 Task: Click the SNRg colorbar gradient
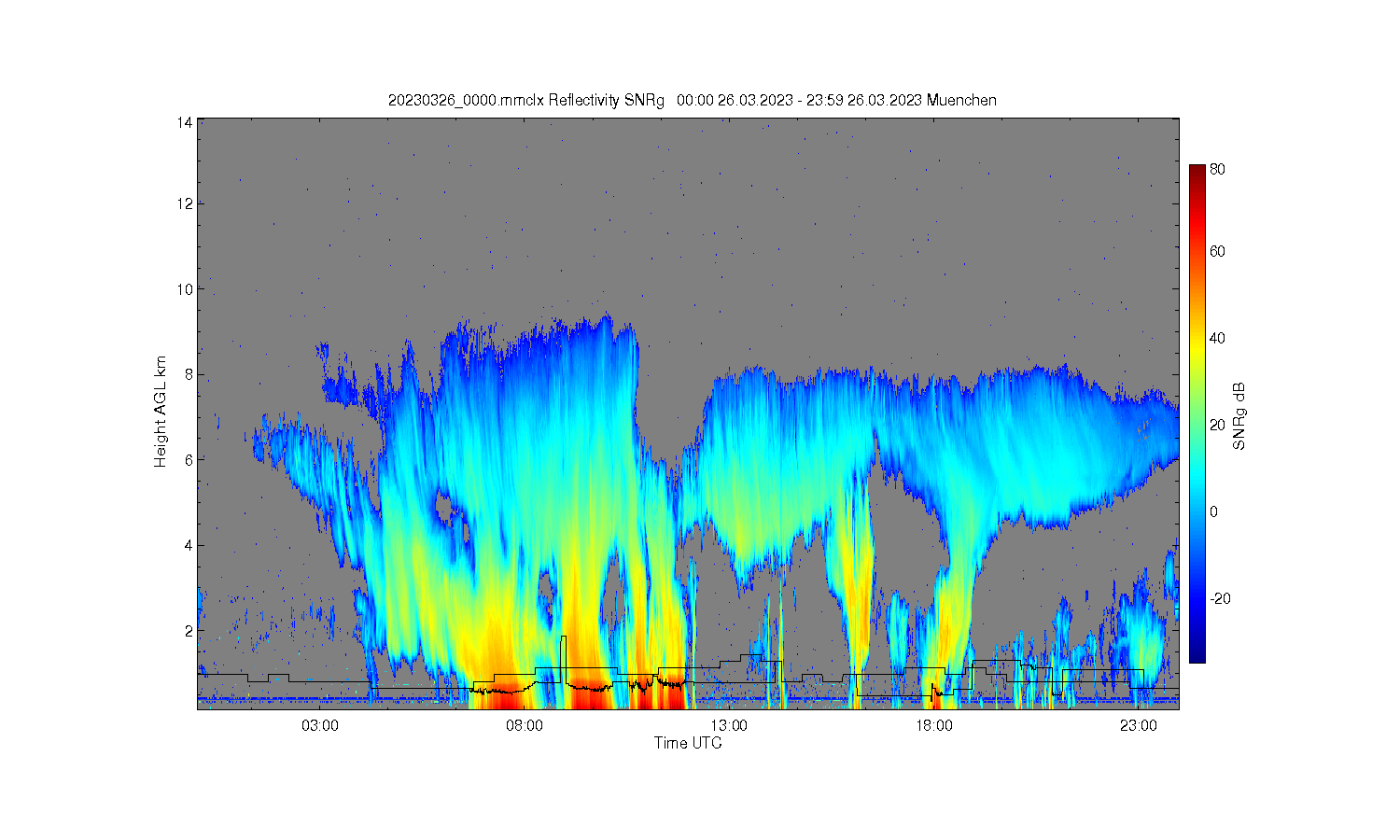pos(1197,413)
